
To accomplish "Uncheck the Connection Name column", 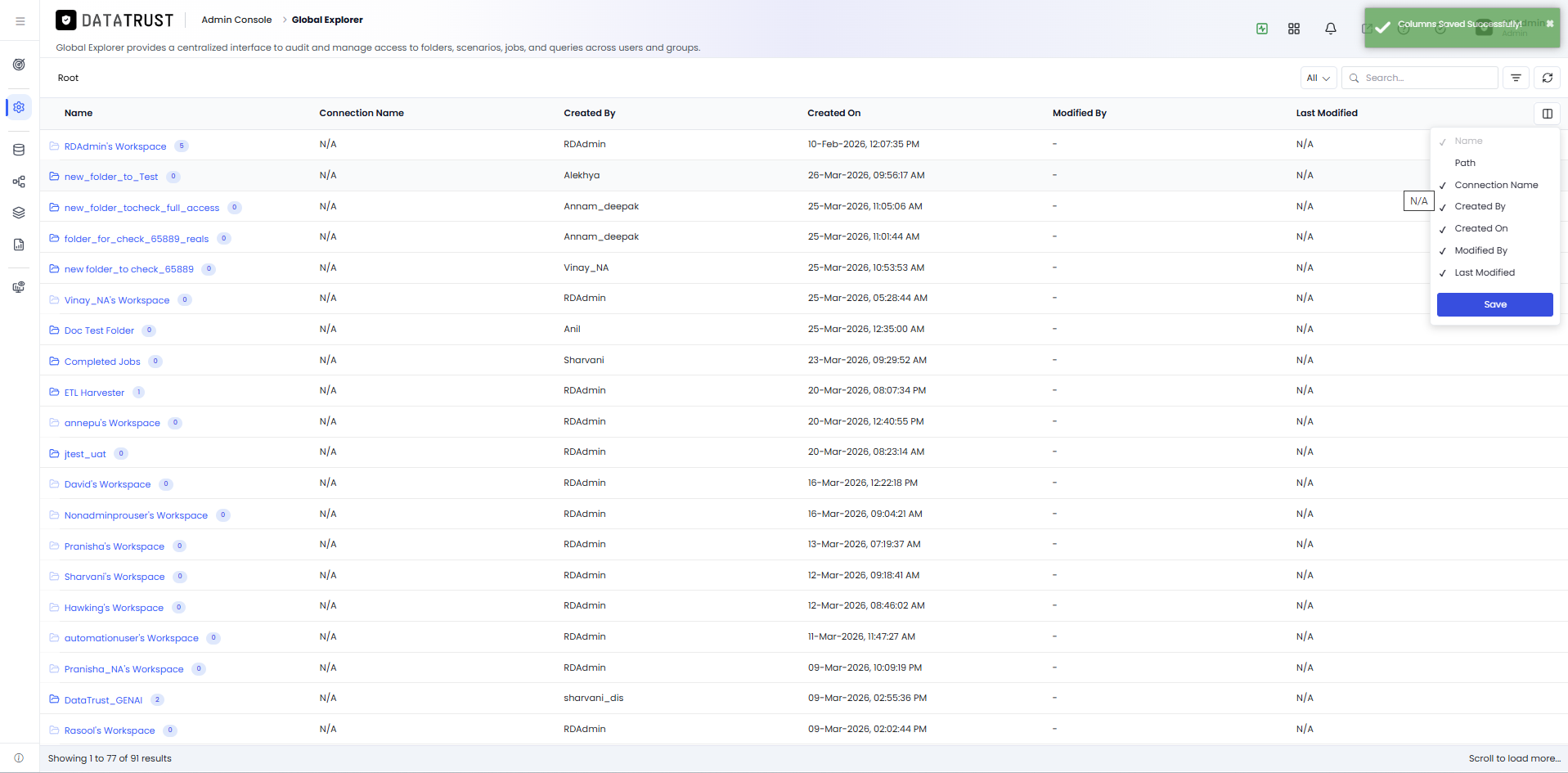I will pos(1495,185).
